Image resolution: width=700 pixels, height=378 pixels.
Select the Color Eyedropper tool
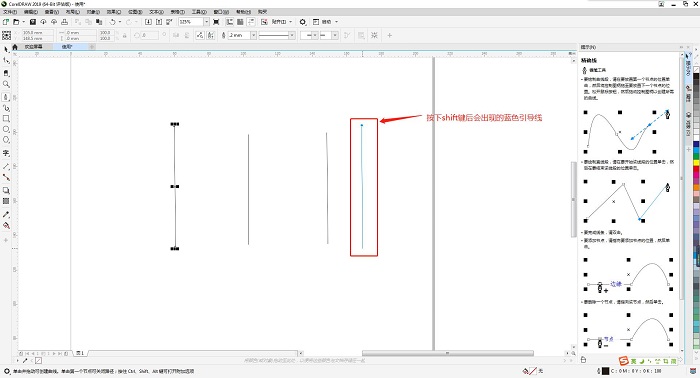(6, 214)
